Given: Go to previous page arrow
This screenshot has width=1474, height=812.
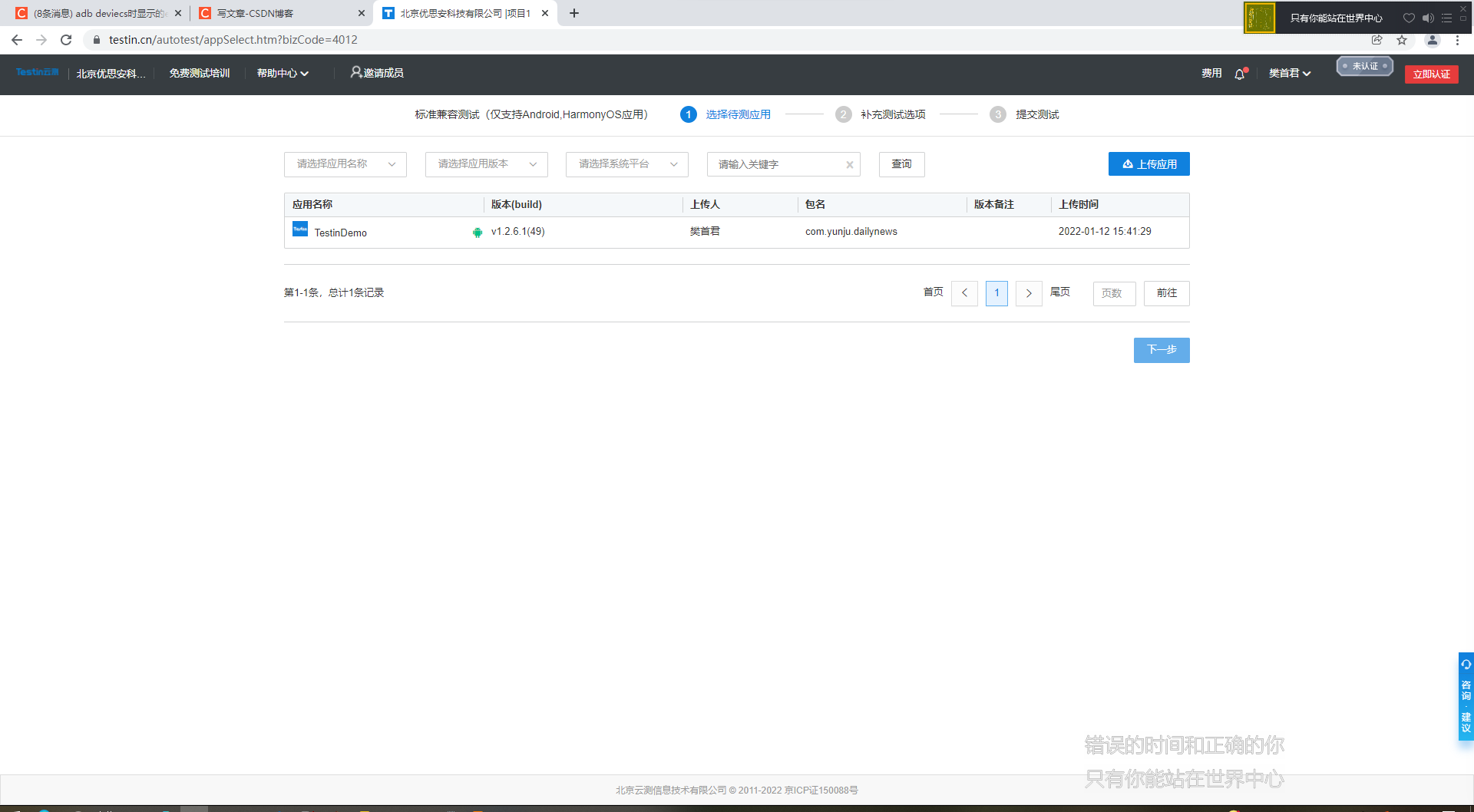Looking at the screenshot, I should [964, 293].
